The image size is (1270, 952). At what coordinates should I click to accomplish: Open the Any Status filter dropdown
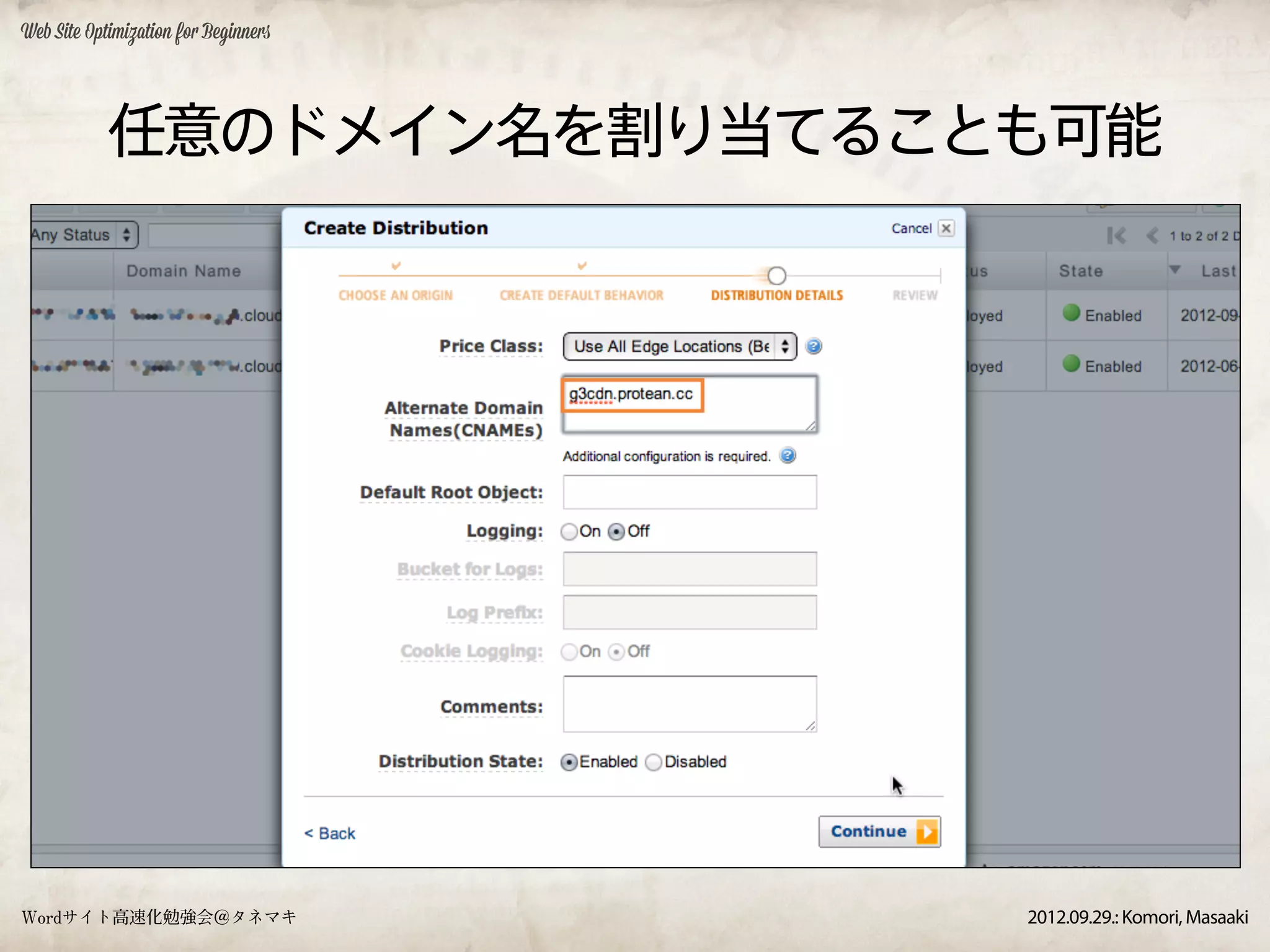84,236
